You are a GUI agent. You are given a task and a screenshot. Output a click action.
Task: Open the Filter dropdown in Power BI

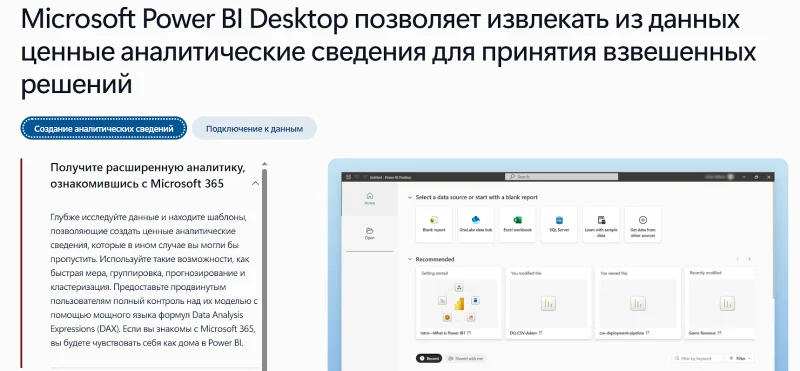(740, 359)
